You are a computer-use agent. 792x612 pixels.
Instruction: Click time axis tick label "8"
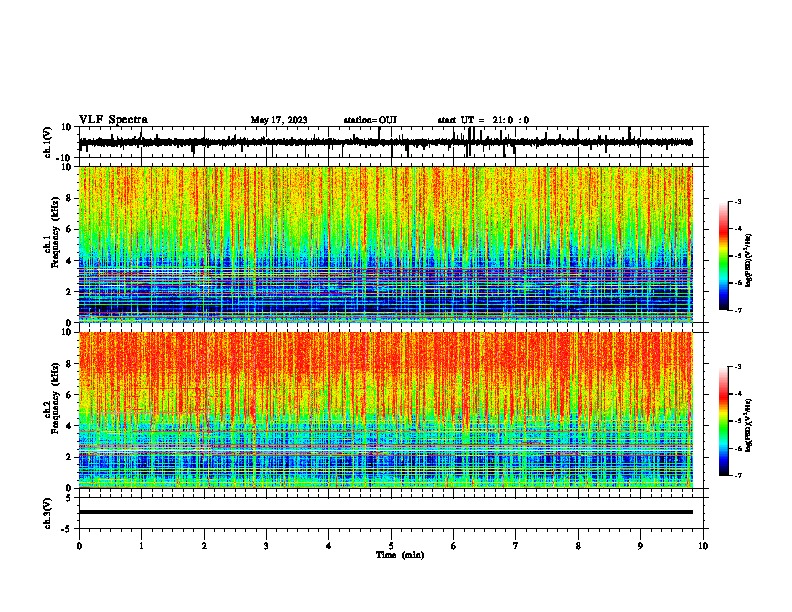(578, 546)
